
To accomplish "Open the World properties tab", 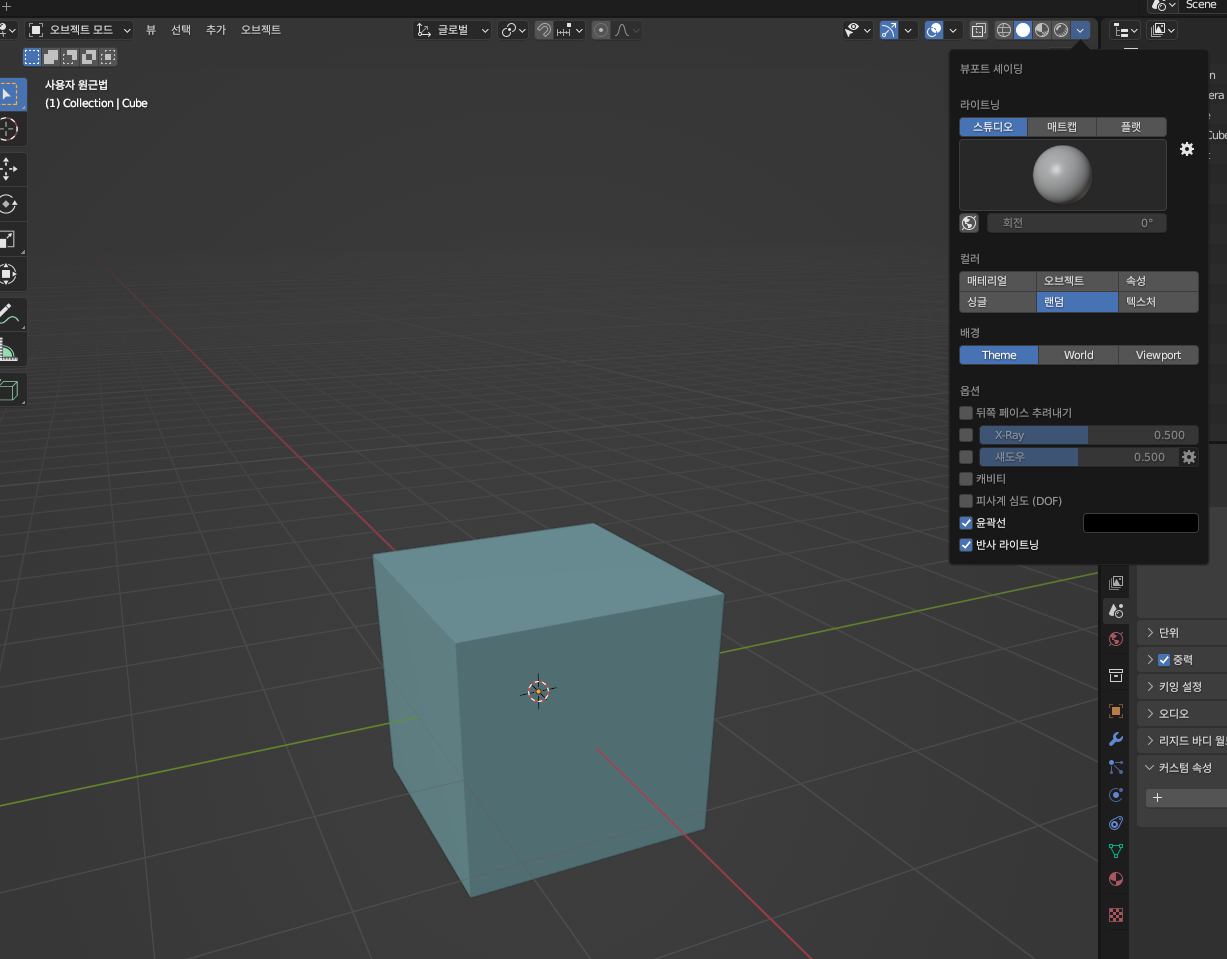I will [x=1116, y=638].
